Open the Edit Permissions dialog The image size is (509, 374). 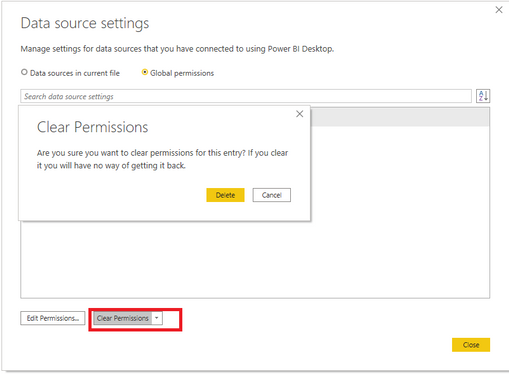[x=53, y=318]
